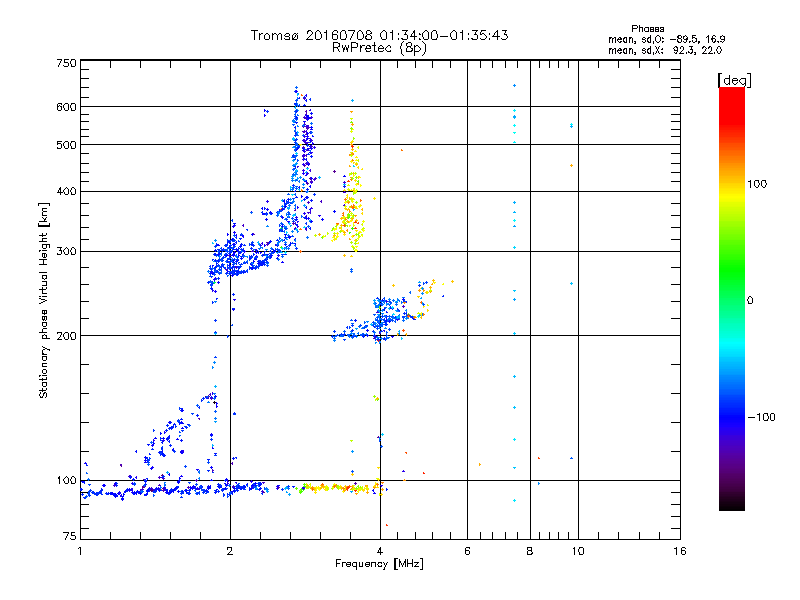The image size is (800, 600).
Task: Click the y-axis '500' tick label
Action: coord(66,145)
